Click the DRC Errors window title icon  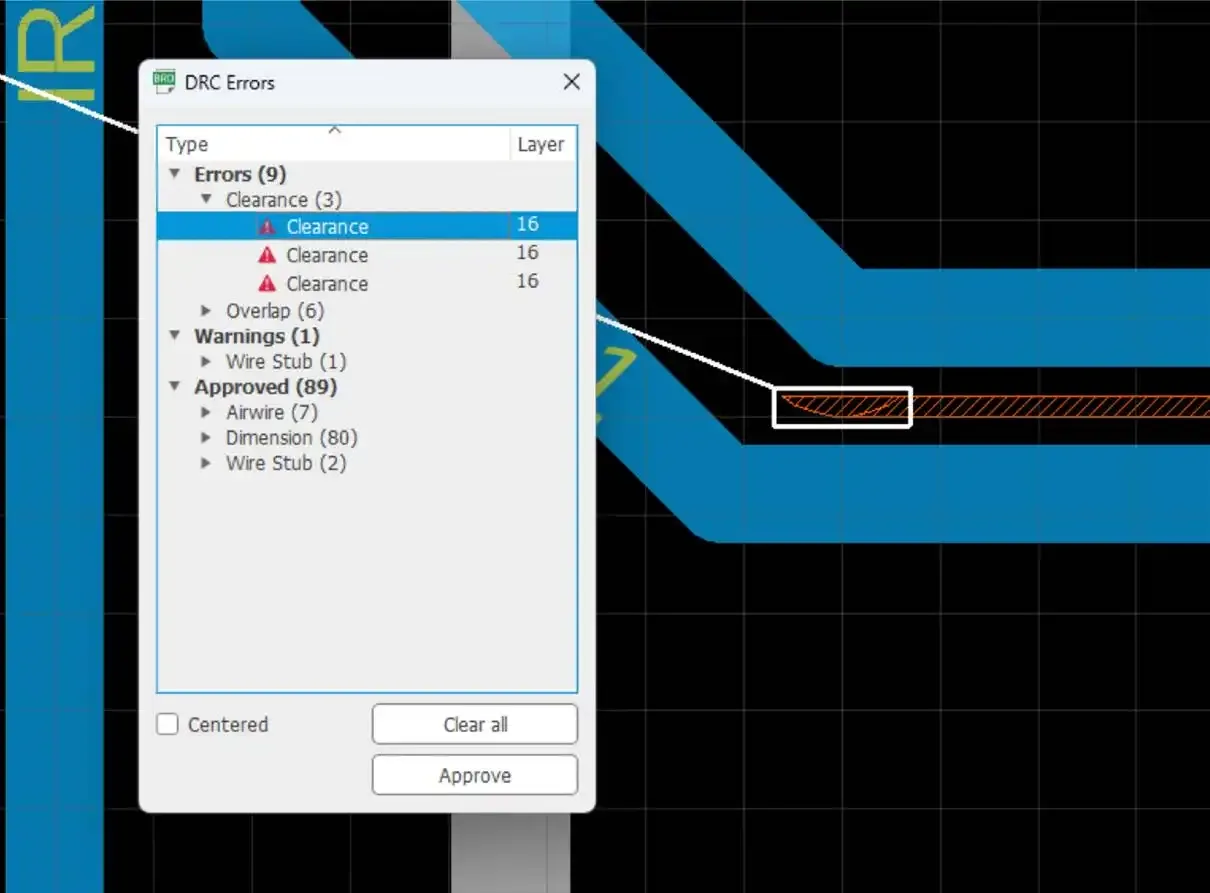coord(164,82)
